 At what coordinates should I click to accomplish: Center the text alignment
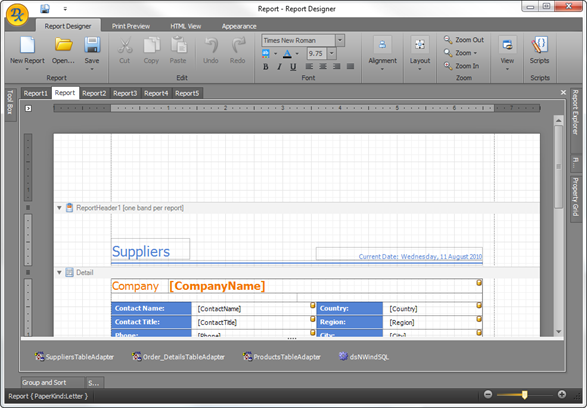coord(323,66)
